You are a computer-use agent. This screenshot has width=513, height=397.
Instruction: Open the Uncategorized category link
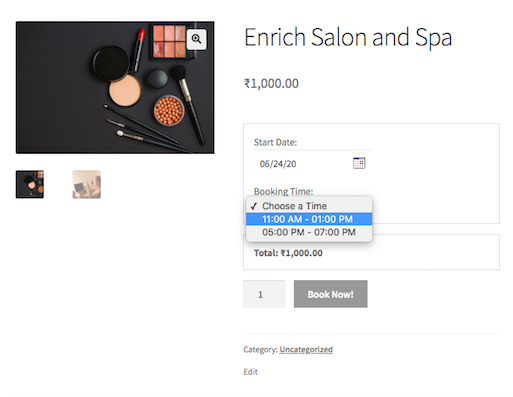pos(306,349)
